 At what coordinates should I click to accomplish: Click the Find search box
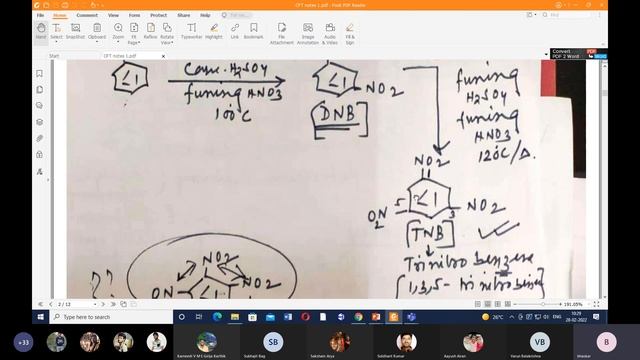[x=567, y=15]
